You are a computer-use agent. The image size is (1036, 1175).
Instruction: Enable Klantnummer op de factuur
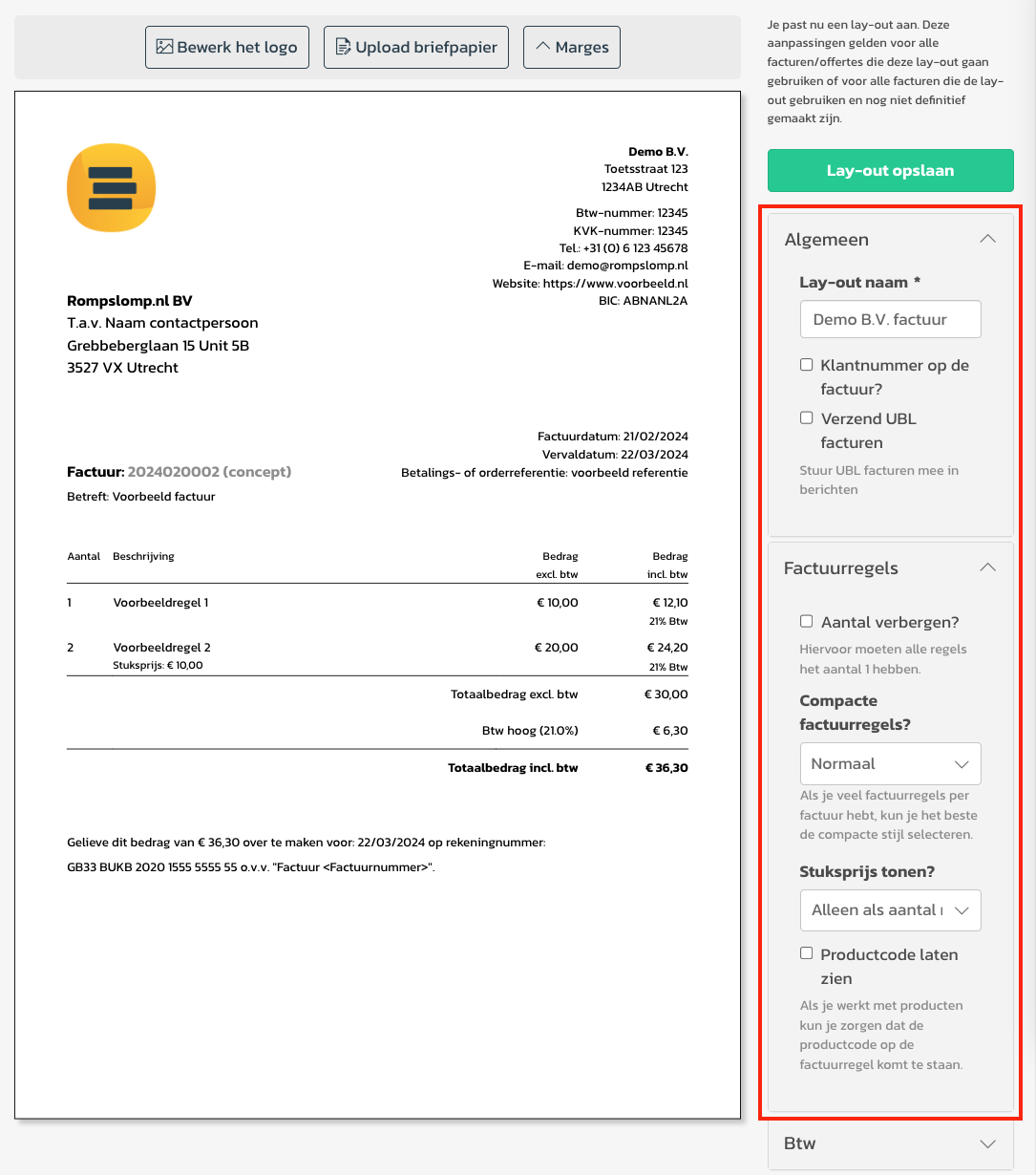(806, 364)
